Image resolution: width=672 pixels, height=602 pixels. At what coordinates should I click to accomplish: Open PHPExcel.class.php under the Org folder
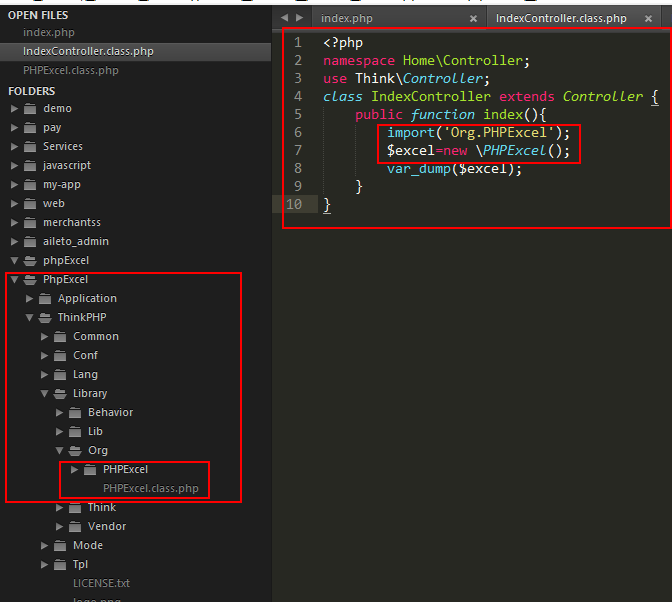pos(150,488)
